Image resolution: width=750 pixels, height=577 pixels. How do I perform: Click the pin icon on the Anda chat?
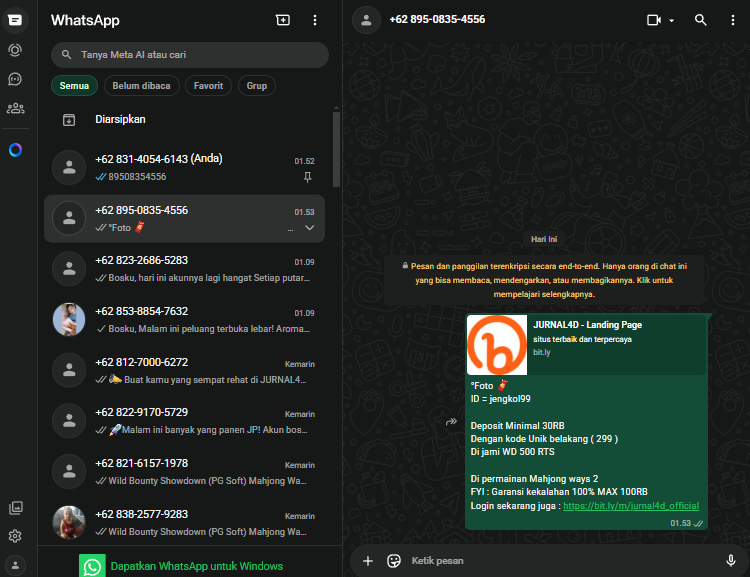coord(308,177)
